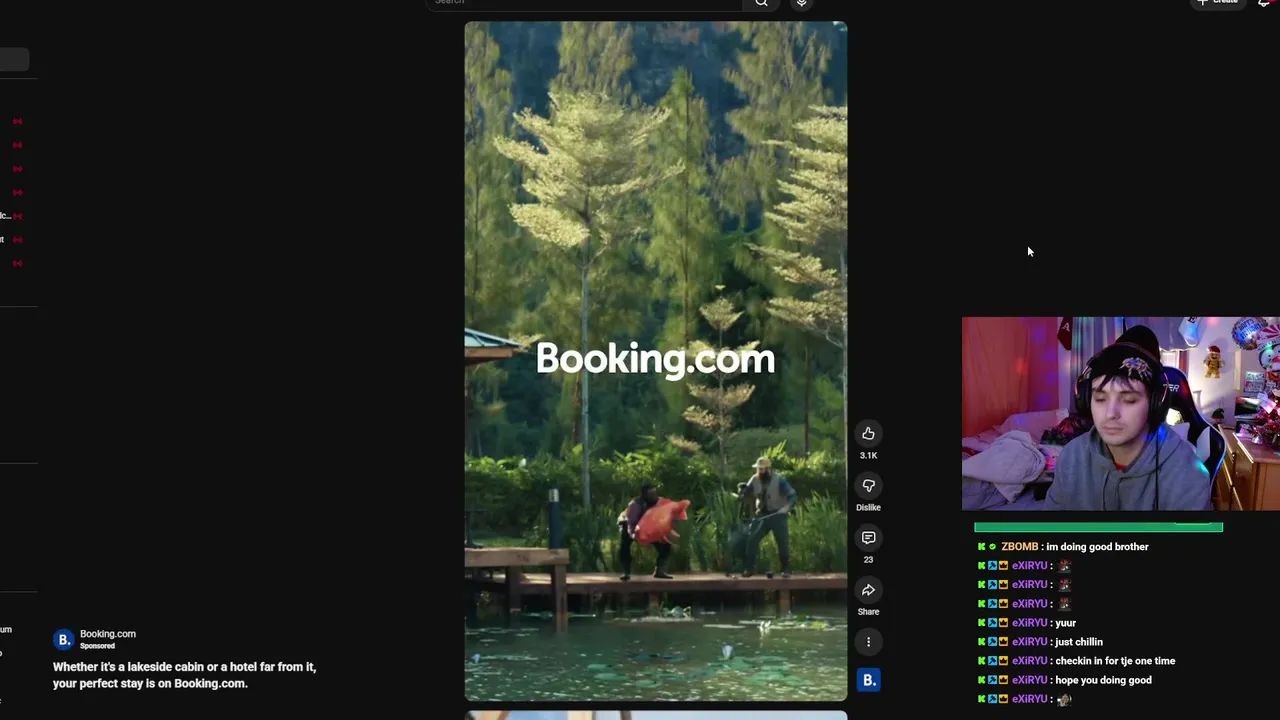
Task: Click the Dislike thumbs-down icon
Action: [868, 486]
